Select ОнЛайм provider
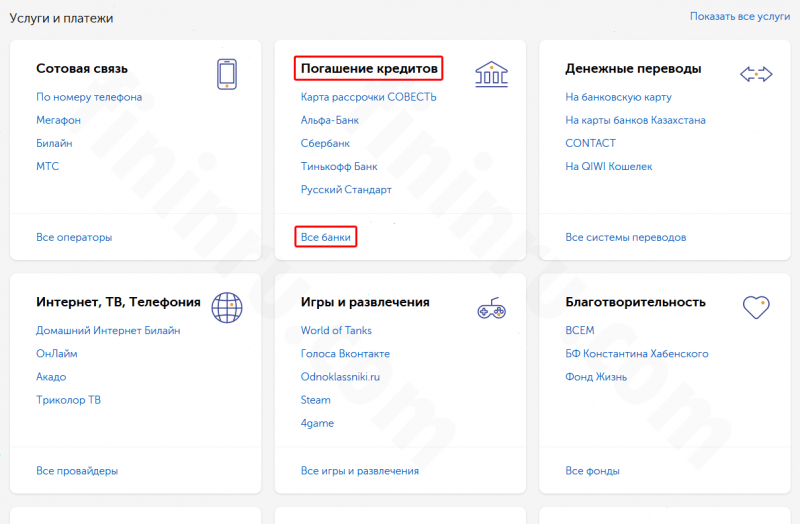Image resolution: width=800 pixels, height=524 pixels. (57, 354)
